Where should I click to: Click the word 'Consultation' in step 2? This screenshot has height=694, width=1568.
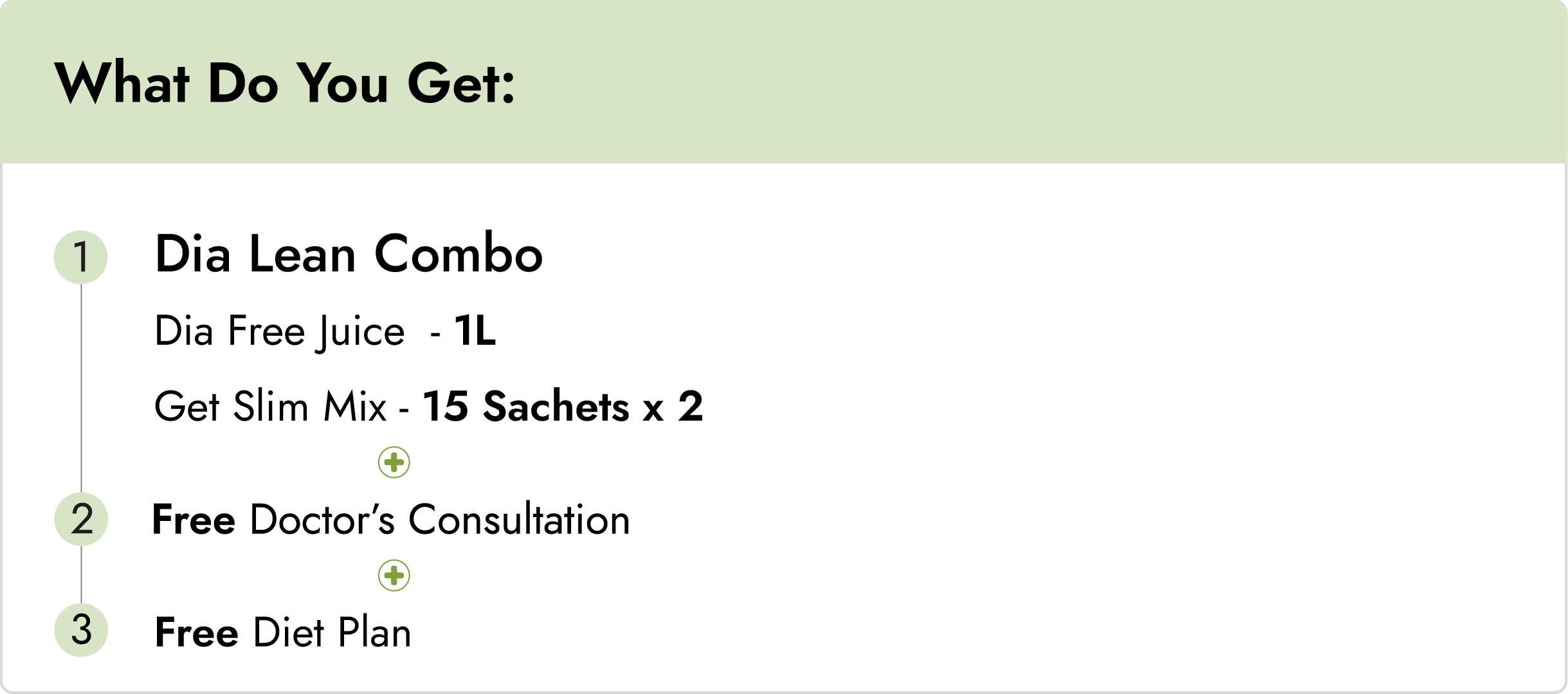coord(519,520)
